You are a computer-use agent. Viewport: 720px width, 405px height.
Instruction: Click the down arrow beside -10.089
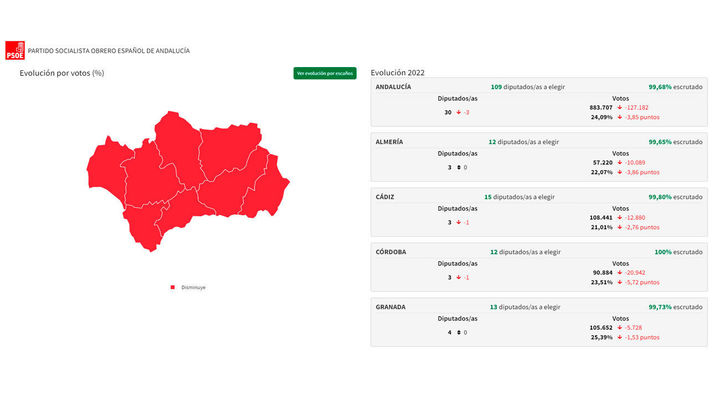point(619,163)
